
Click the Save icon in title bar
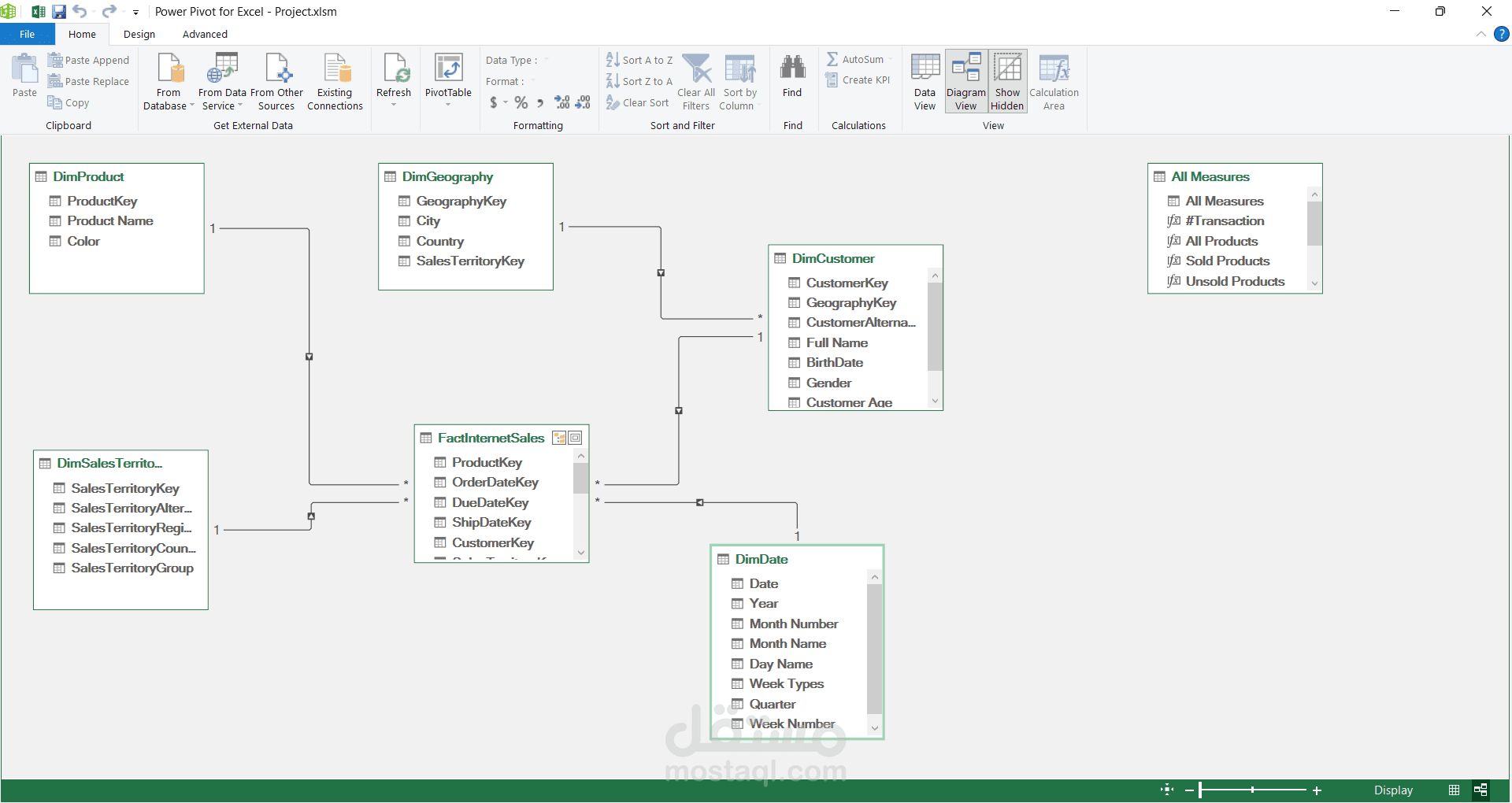tap(59, 12)
